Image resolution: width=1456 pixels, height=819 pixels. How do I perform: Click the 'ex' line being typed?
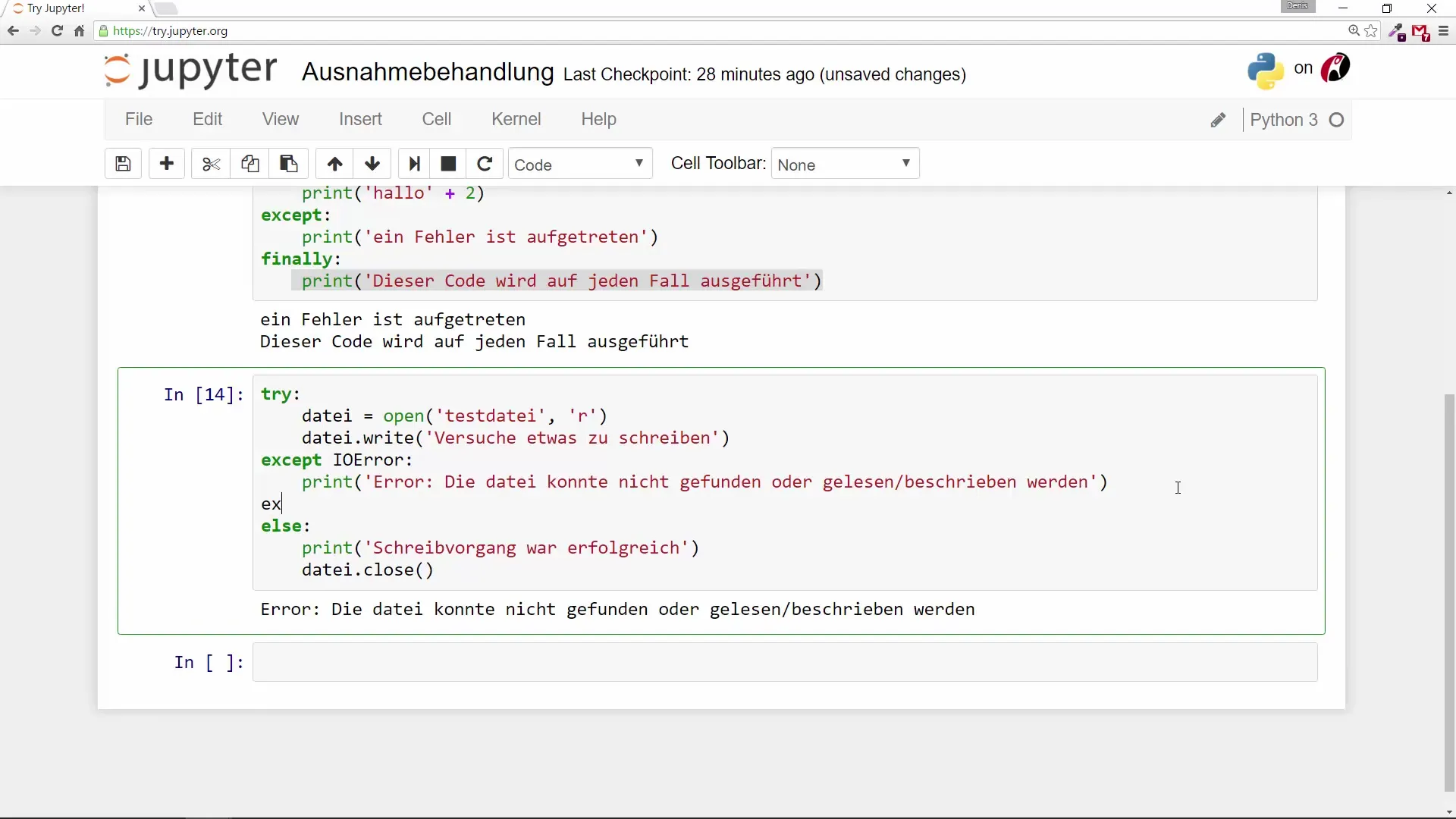(271, 504)
